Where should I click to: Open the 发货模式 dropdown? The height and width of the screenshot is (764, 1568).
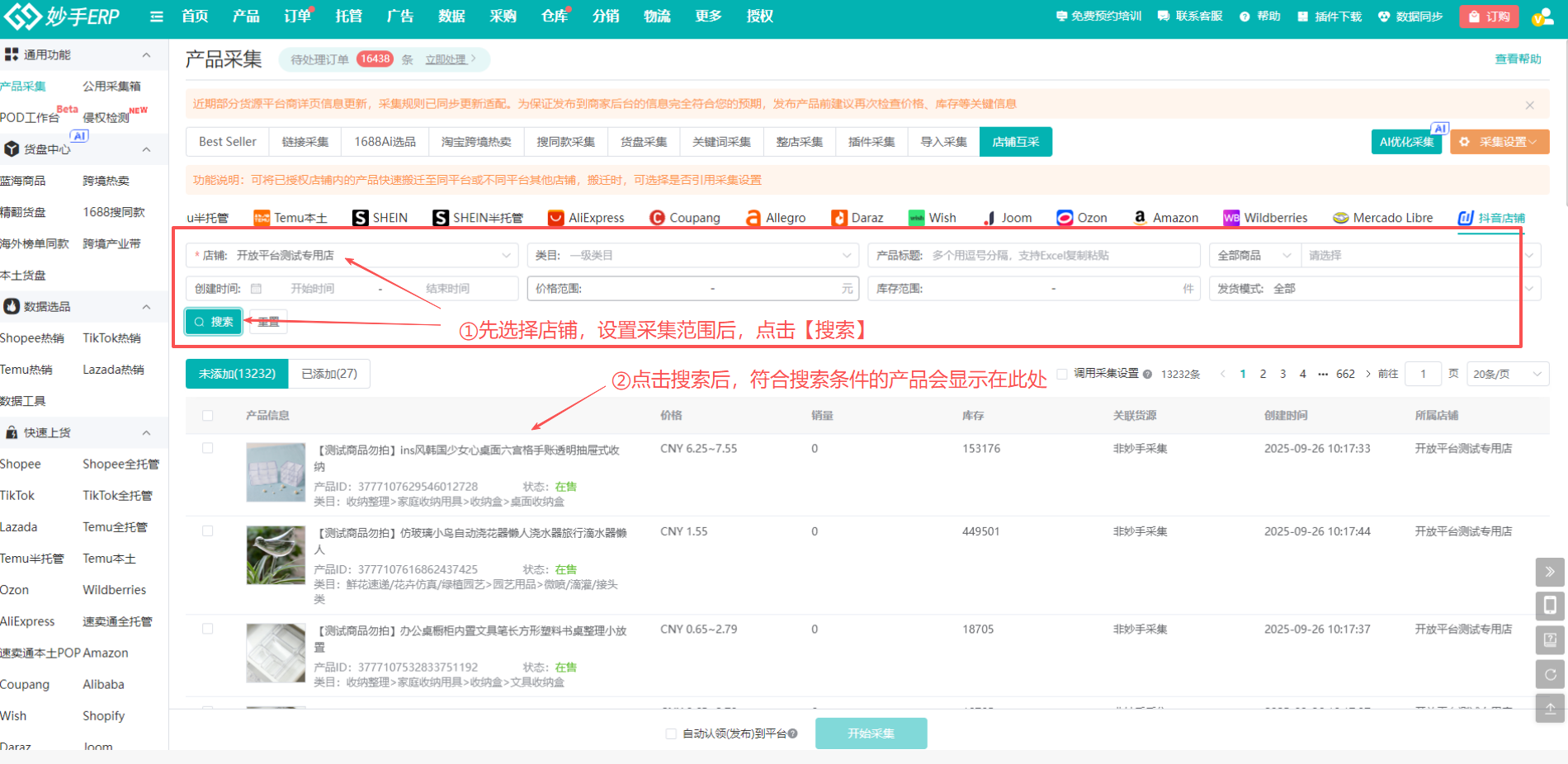click(x=1375, y=289)
